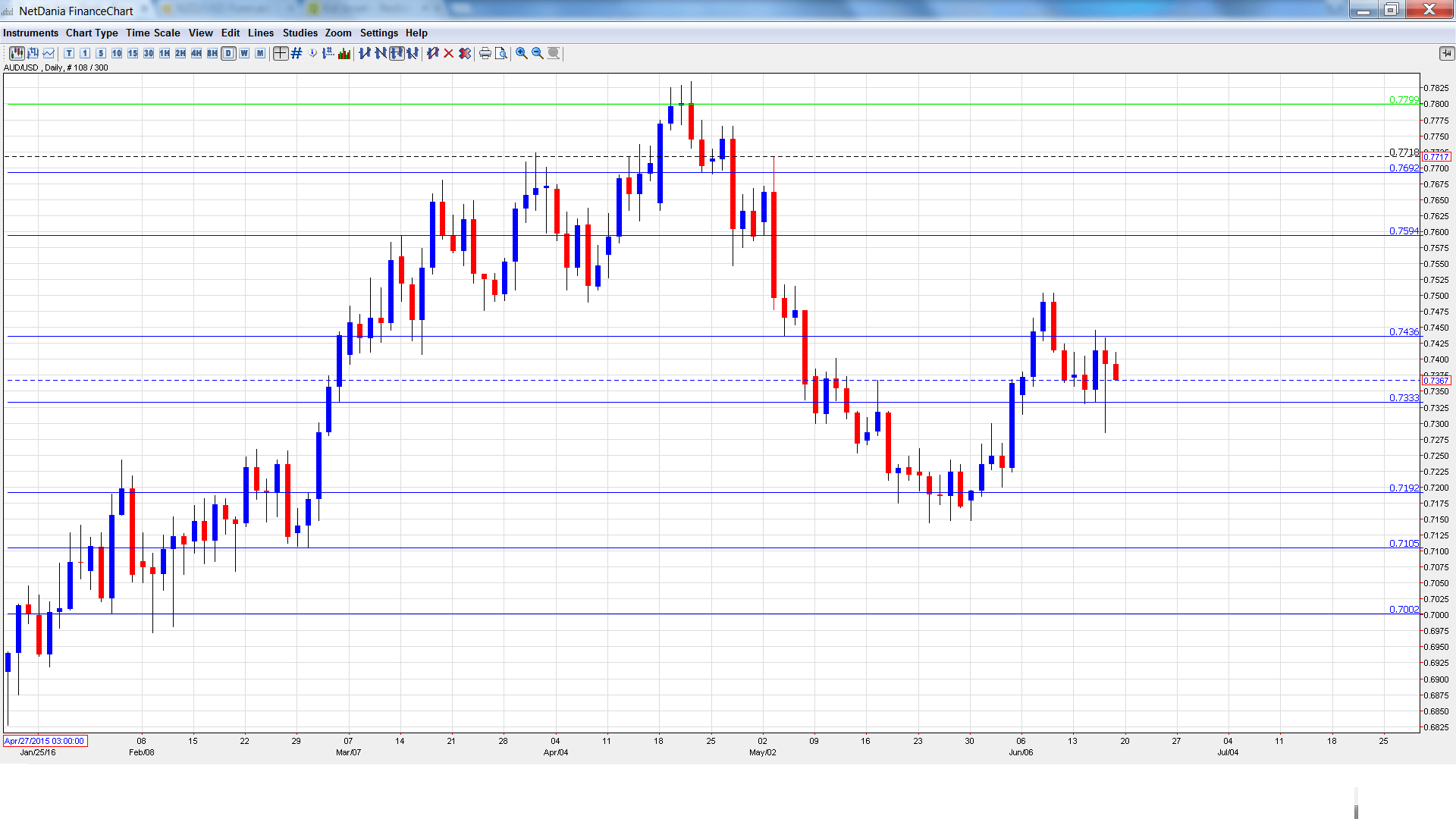The height and width of the screenshot is (819, 1456).
Task: Open the Studies menu
Action: pyautogui.click(x=300, y=33)
